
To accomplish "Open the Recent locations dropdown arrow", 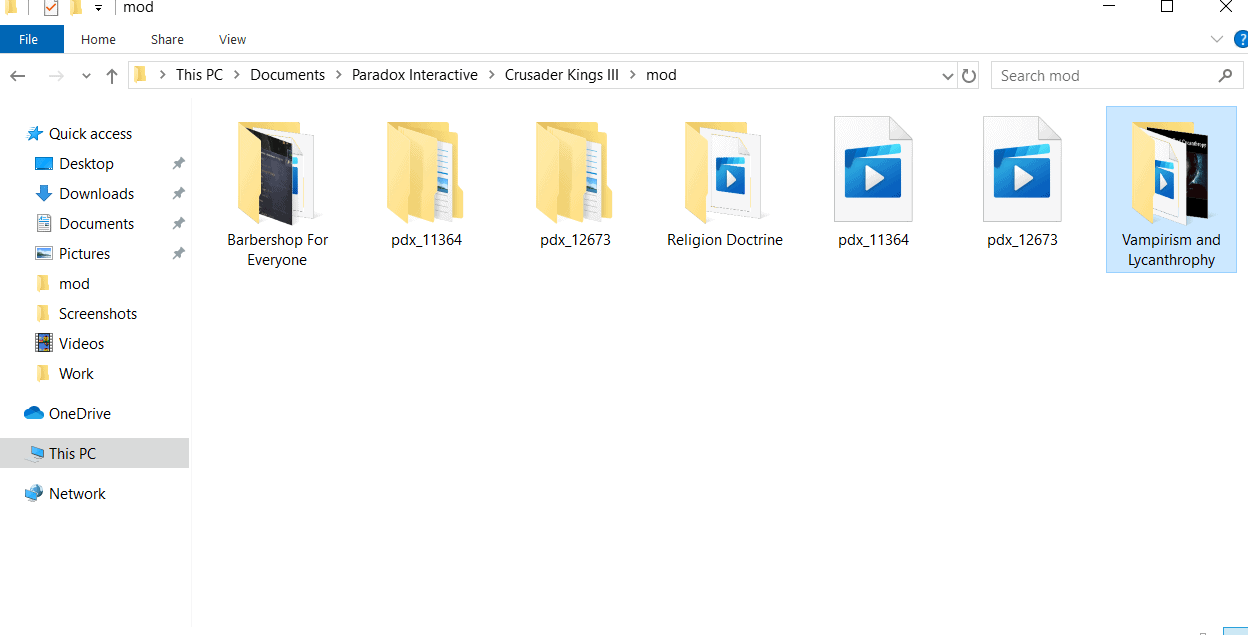I will [x=86, y=76].
